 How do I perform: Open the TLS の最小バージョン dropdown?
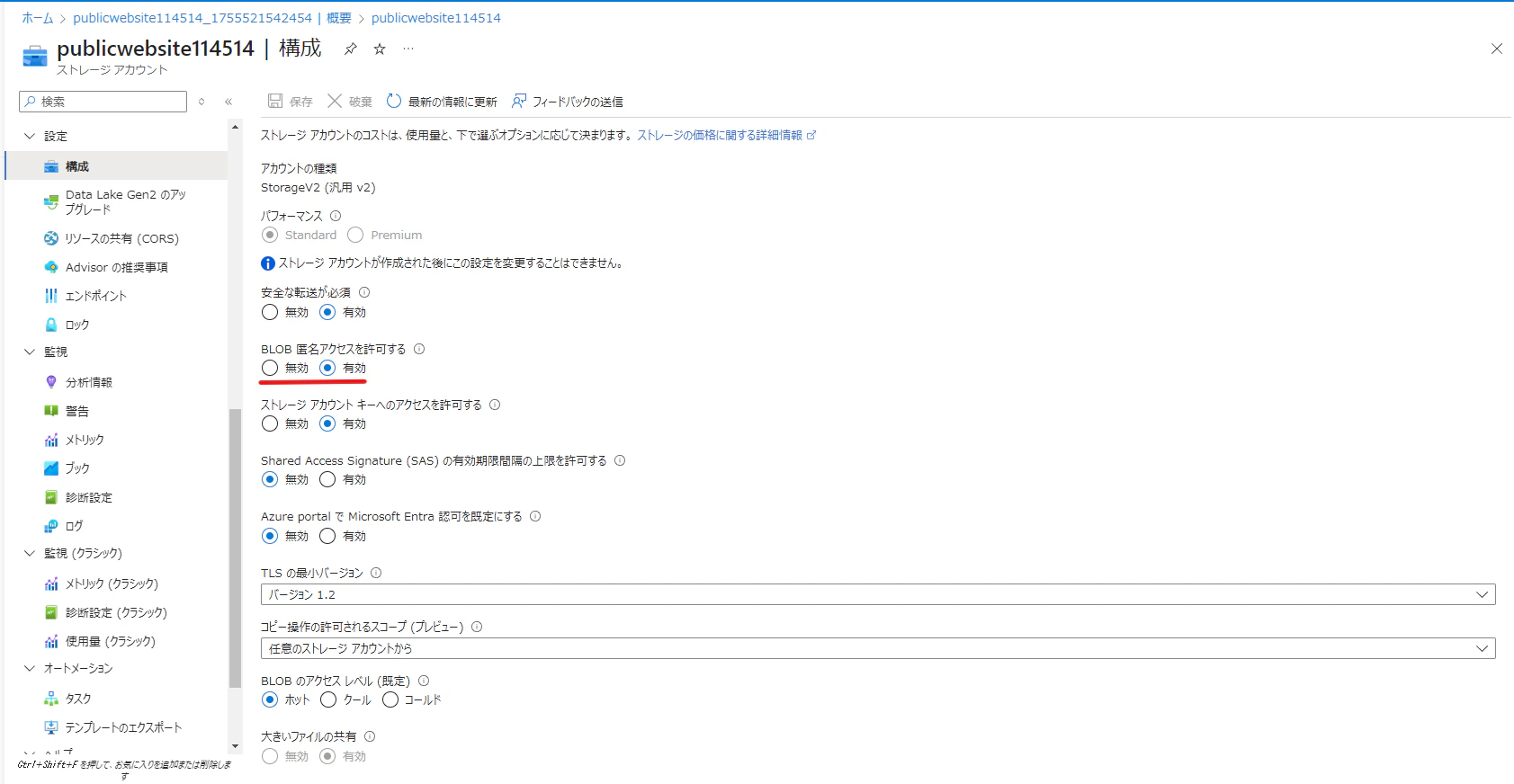[x=878, y=594]
